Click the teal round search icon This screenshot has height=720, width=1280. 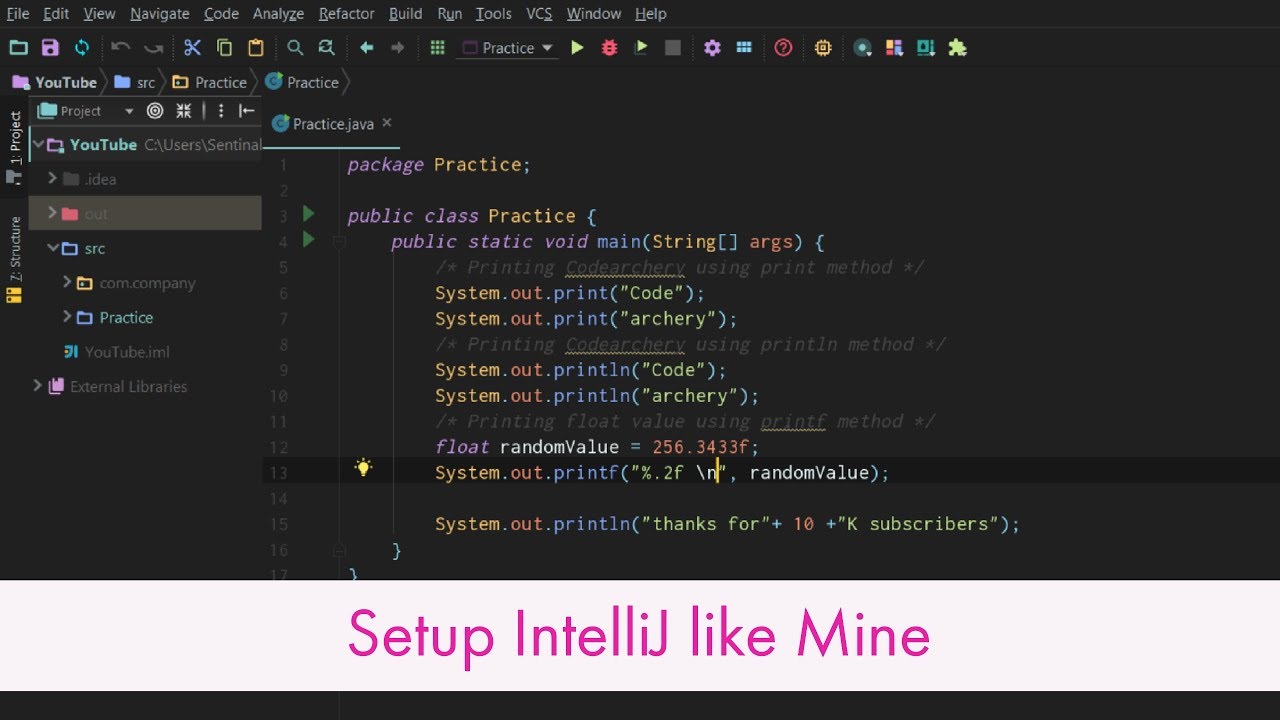pos(862,47)
